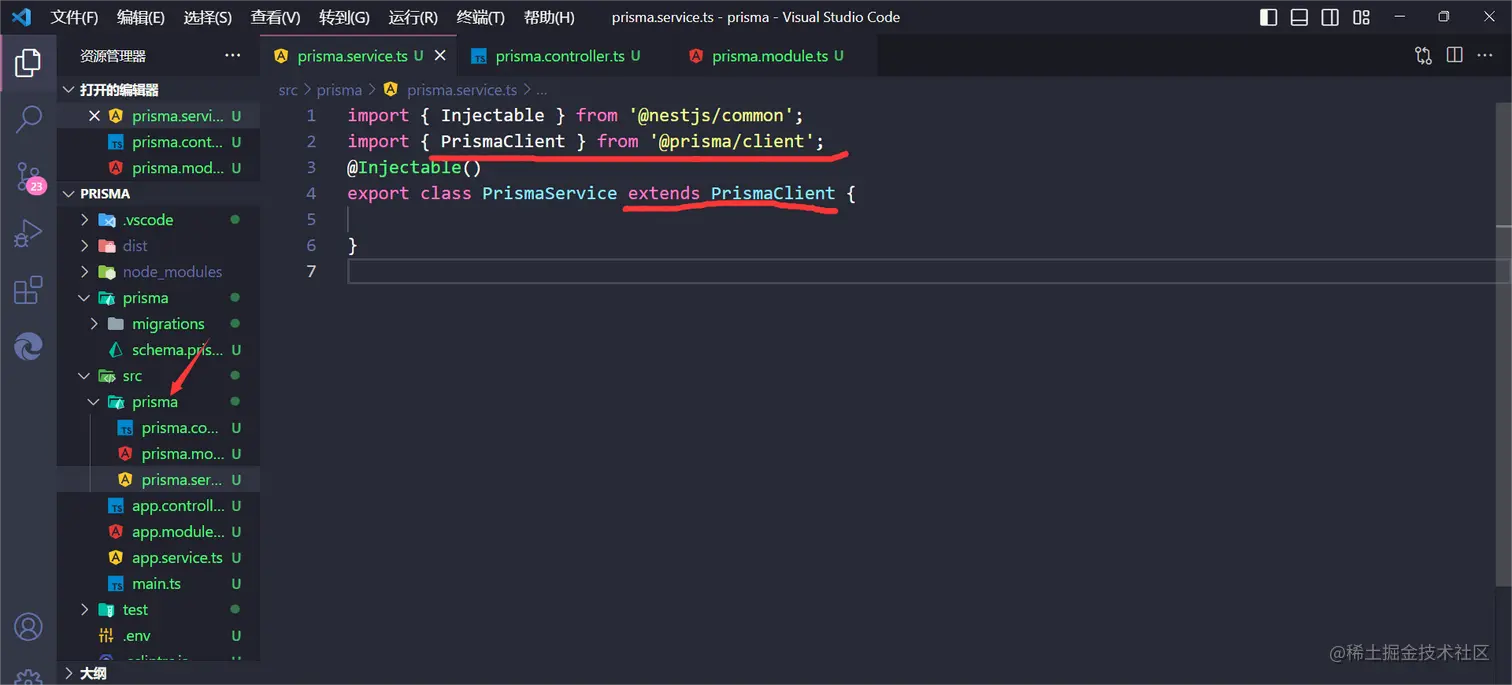1512x685 pixels.
Task: Open 转到(G) menu
Action: coord(344,17)
